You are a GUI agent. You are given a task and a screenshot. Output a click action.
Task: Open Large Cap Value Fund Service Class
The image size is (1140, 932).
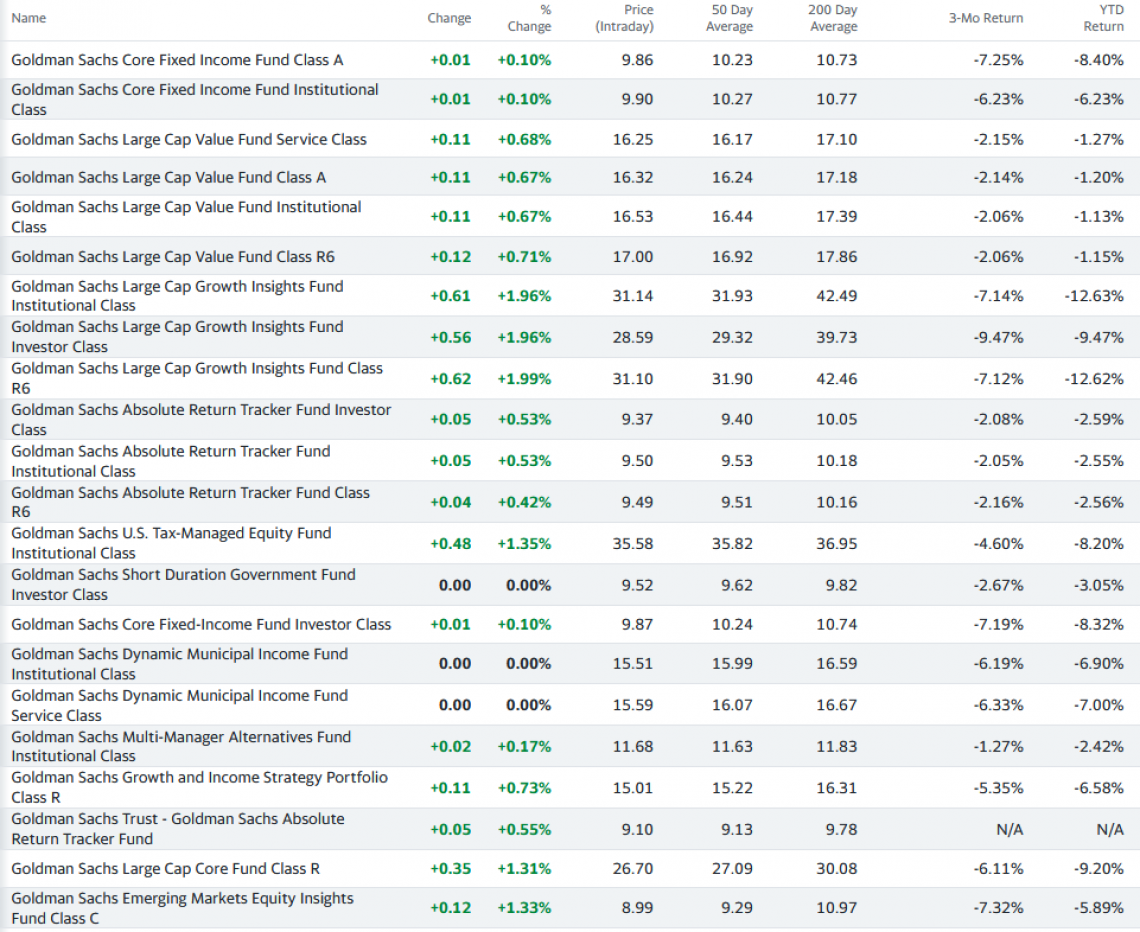point(188,140)
